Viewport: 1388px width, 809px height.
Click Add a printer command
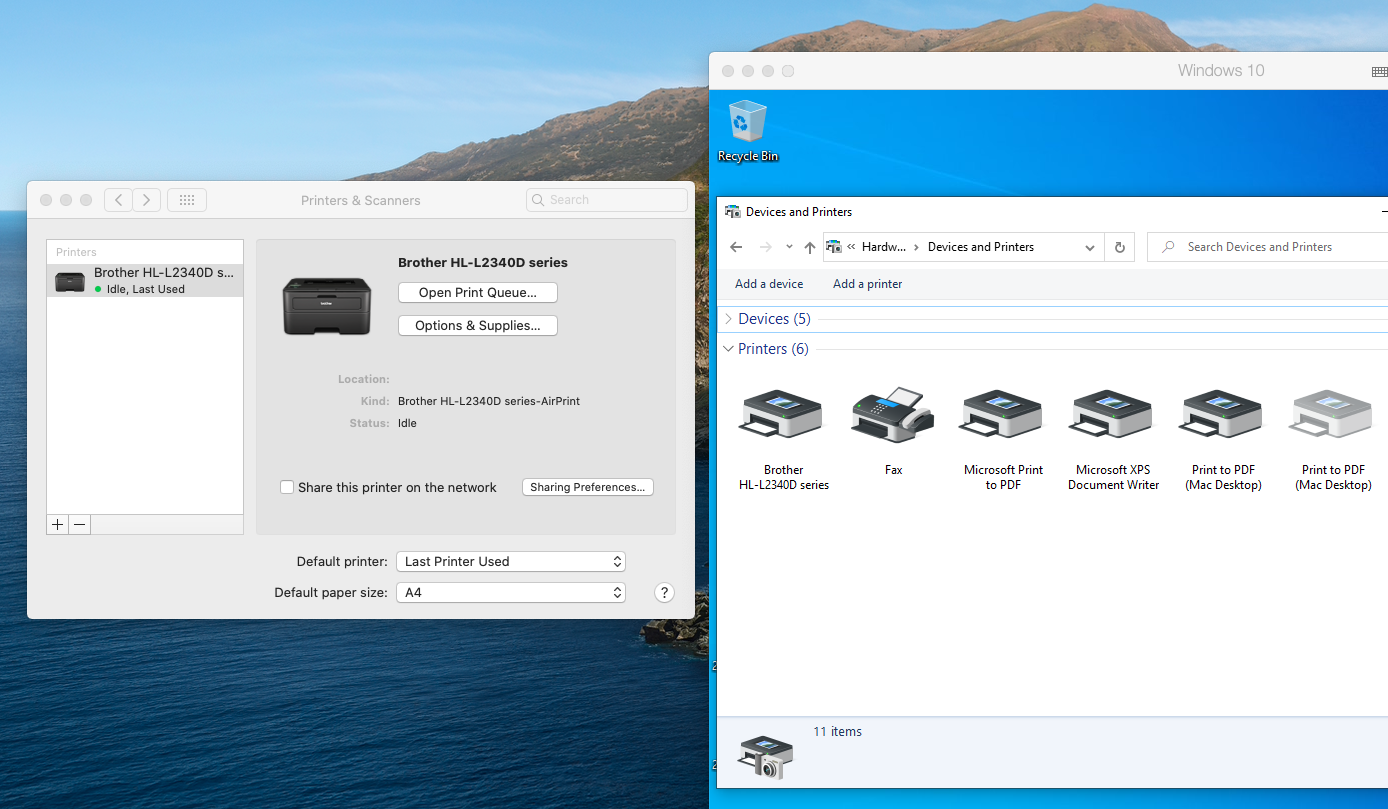click(868, 284)
